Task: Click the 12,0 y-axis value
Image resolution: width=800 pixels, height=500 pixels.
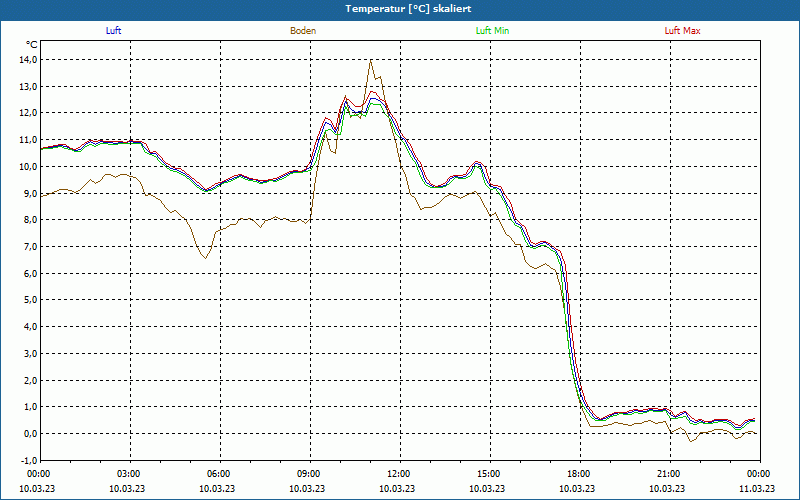Action: tap(29, 113)
